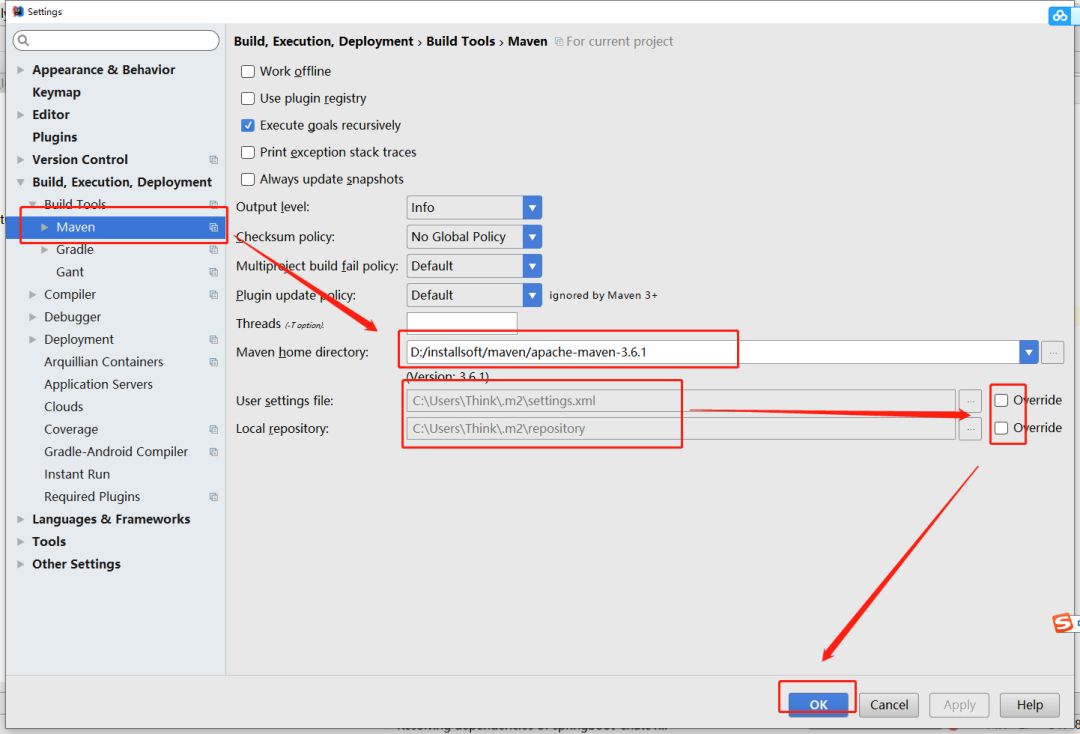This screenshot has height=734, width=1080.
Task: Expand the Maven tree node arrow
Action: [45, 227]
